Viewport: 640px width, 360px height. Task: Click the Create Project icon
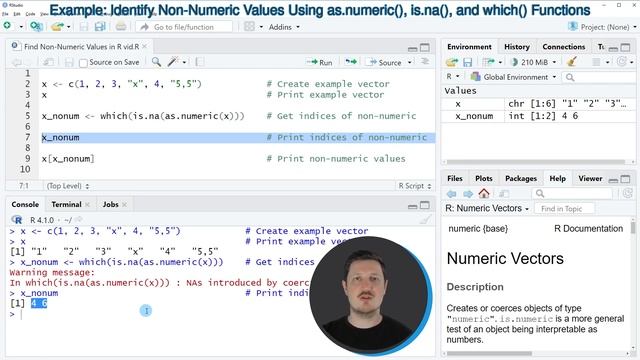[36, 27]
